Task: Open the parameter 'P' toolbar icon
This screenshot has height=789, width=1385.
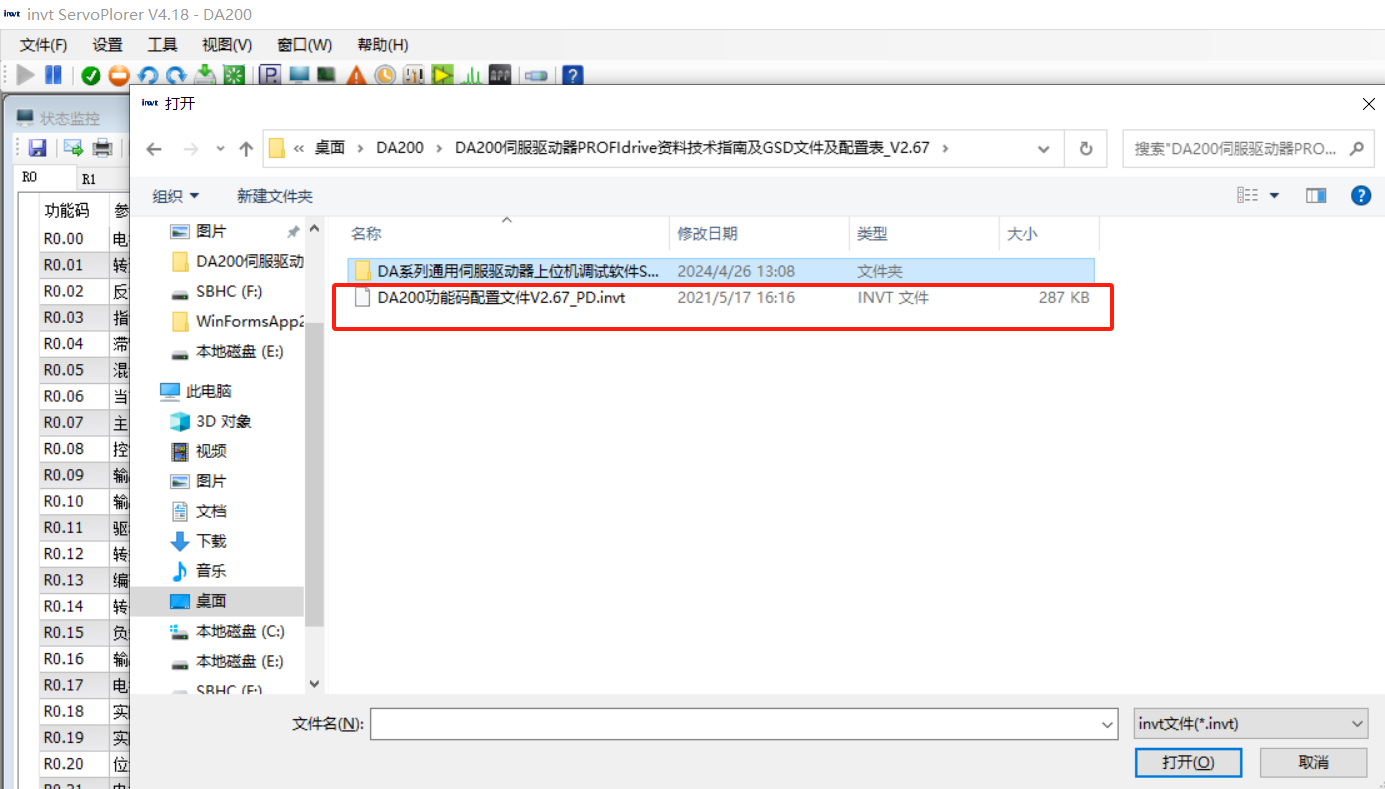Action: coord(270,75)
